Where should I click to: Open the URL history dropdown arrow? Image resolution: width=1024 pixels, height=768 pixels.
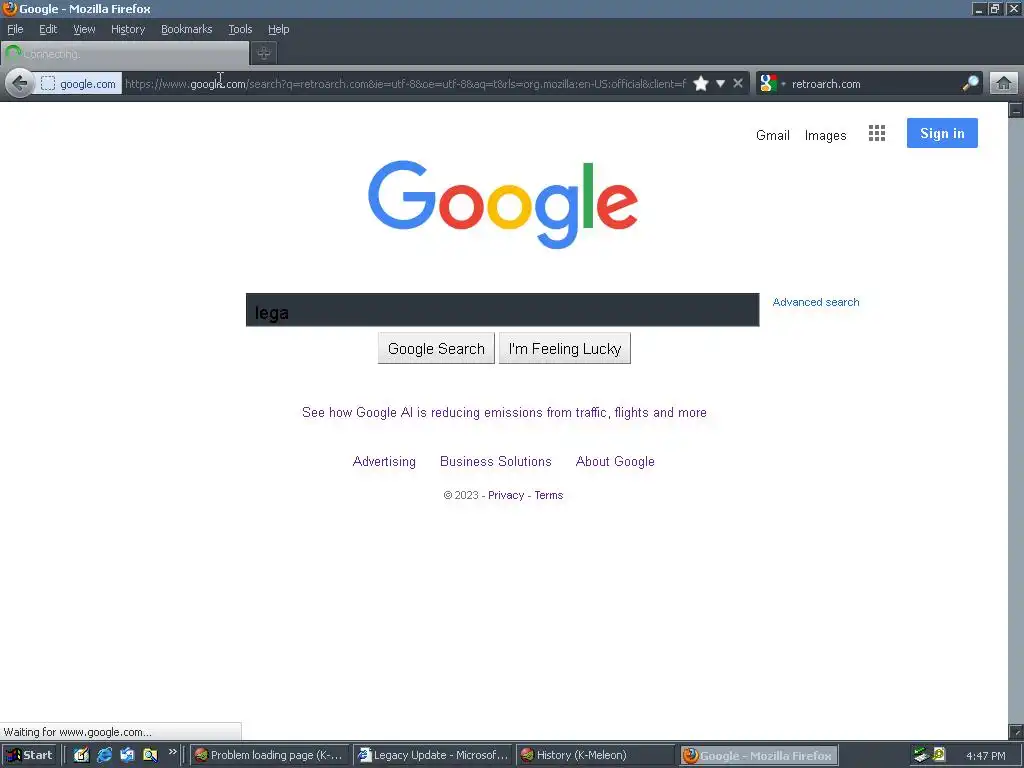(x=720, y=84)
